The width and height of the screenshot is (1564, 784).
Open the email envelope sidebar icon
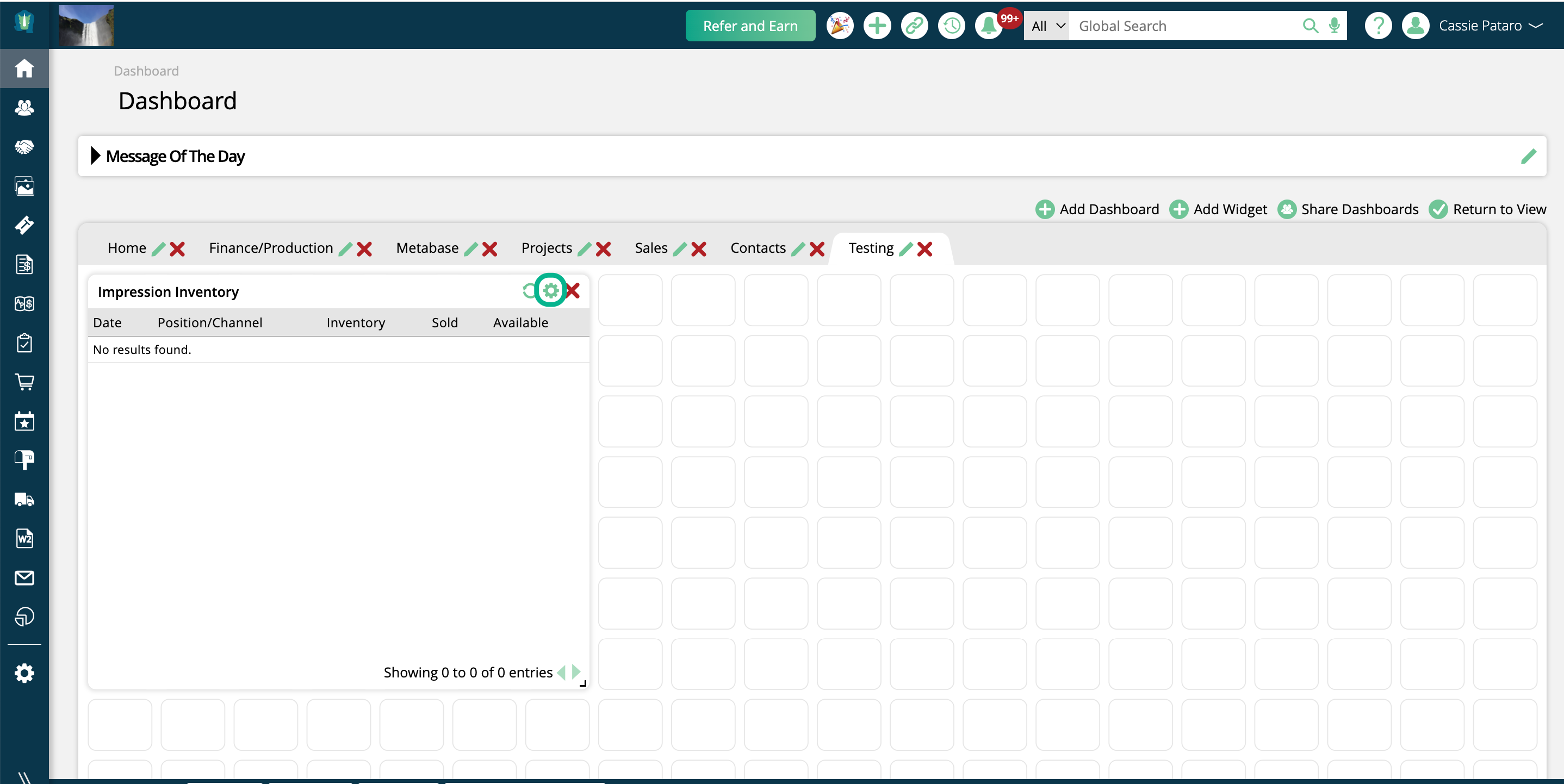(24, 578)
